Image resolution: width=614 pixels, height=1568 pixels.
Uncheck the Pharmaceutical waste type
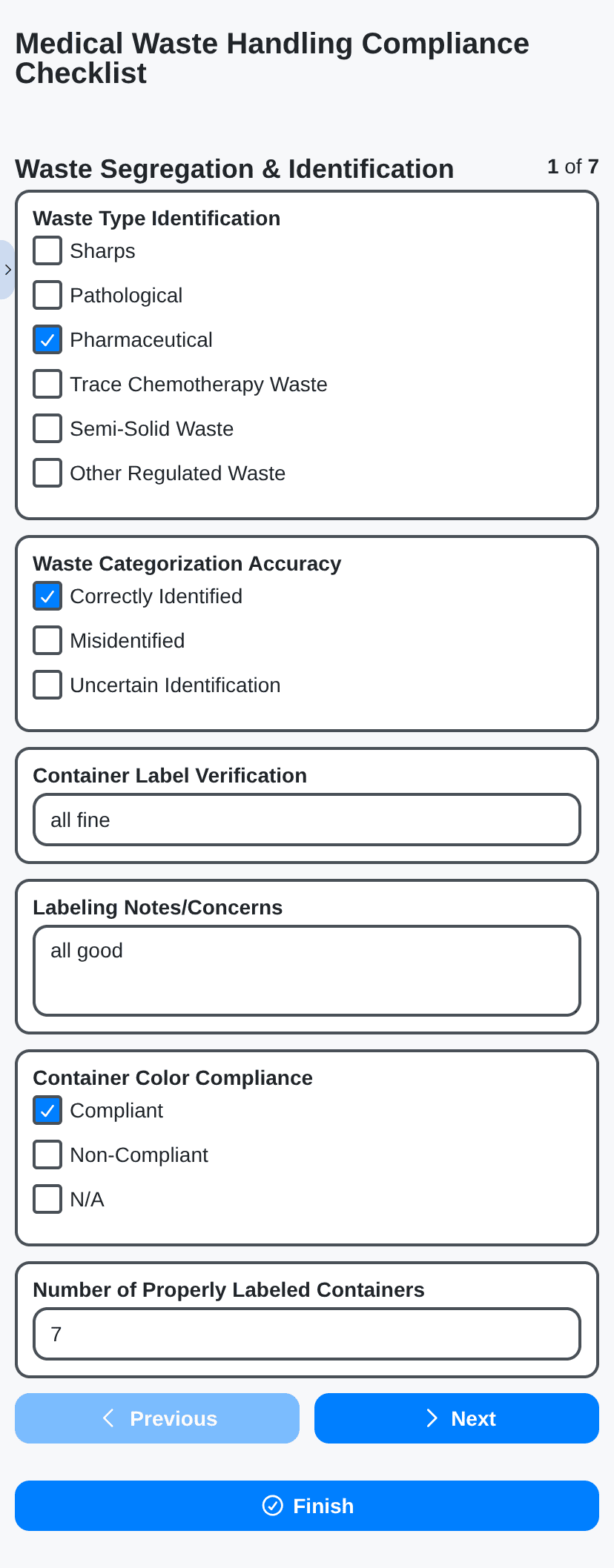coord(47,339)
